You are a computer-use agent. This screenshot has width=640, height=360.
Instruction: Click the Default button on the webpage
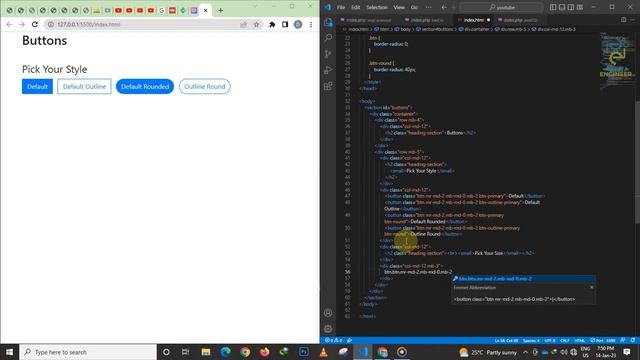pyautogui.click(x=37, y=87)
